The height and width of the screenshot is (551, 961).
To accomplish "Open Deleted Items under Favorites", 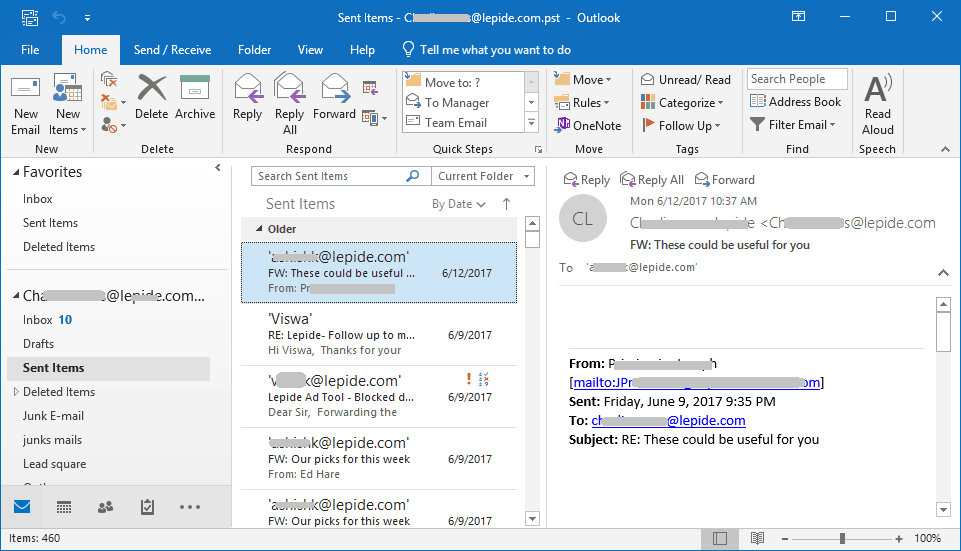I will 59,246.
